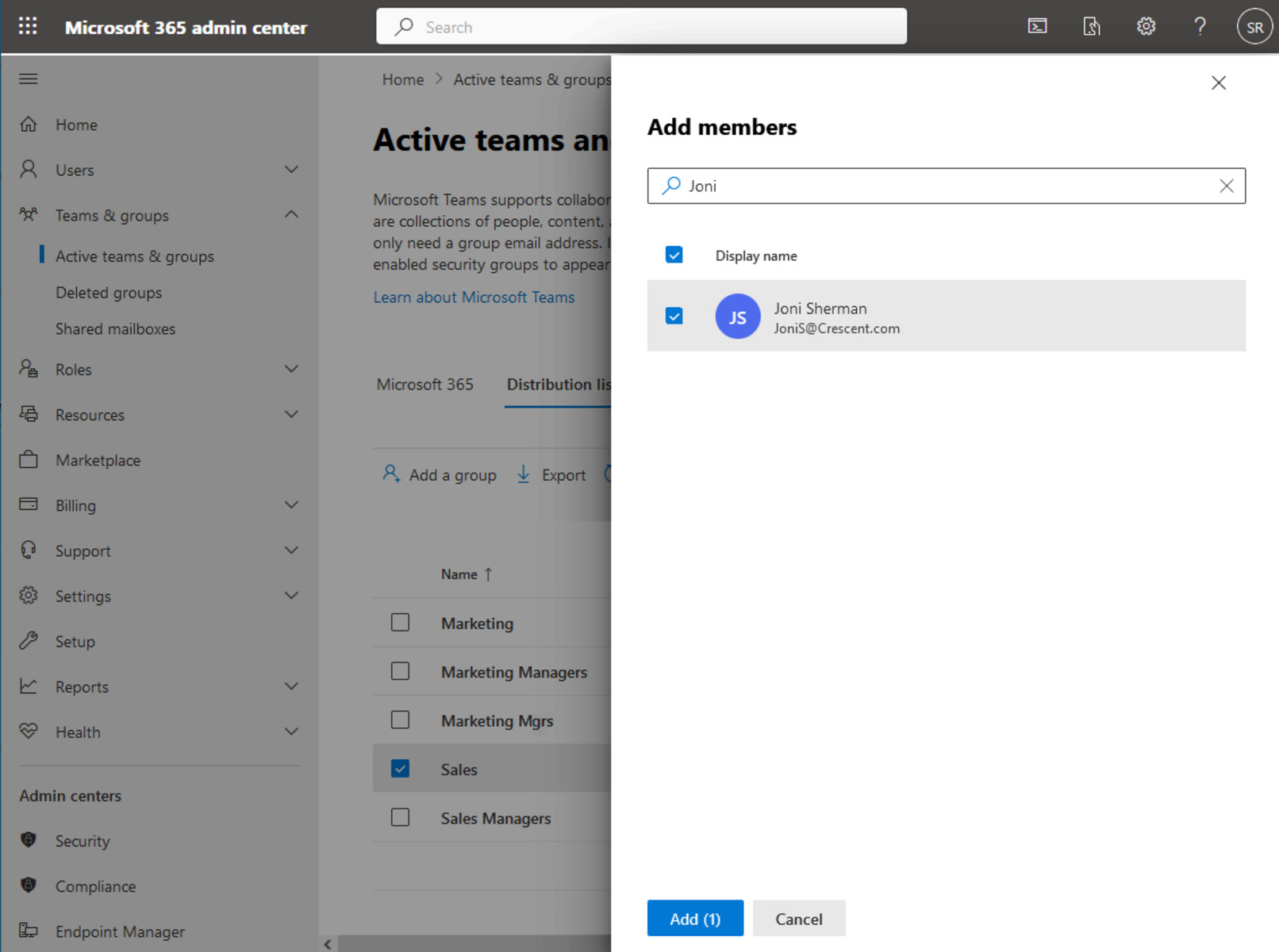The width and height of the screenshot is (1279, 952).
Task: Click the Add members search field
Action: pos(944,186)
